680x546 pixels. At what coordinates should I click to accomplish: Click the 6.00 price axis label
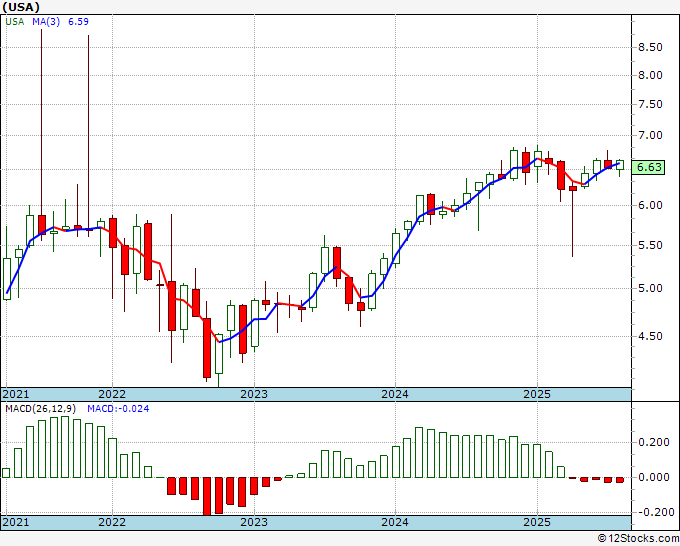pos(650,205)
